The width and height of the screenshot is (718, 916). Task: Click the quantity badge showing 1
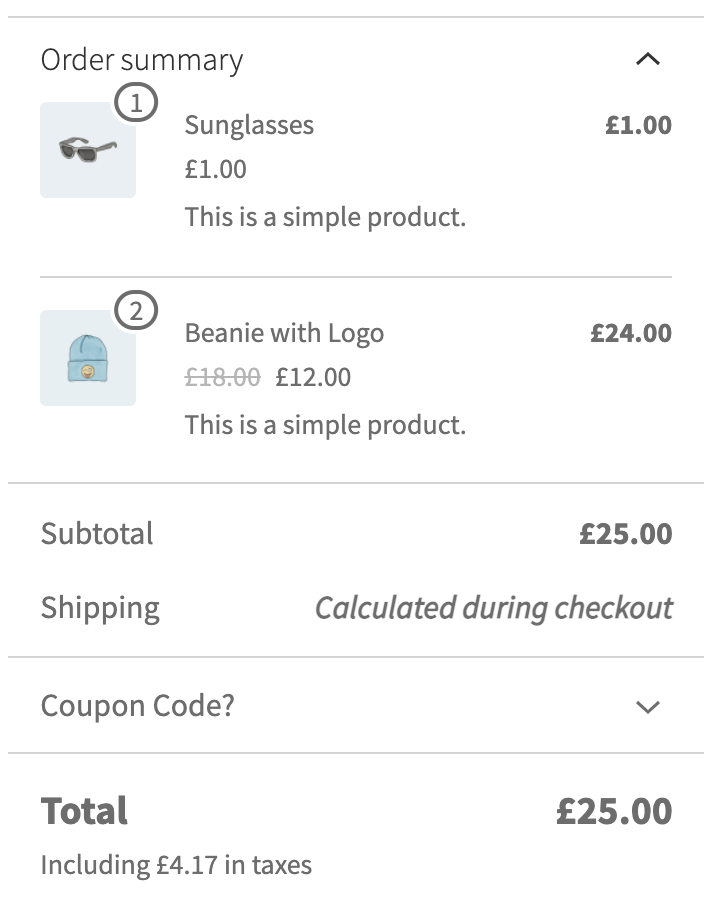(137, 103)
